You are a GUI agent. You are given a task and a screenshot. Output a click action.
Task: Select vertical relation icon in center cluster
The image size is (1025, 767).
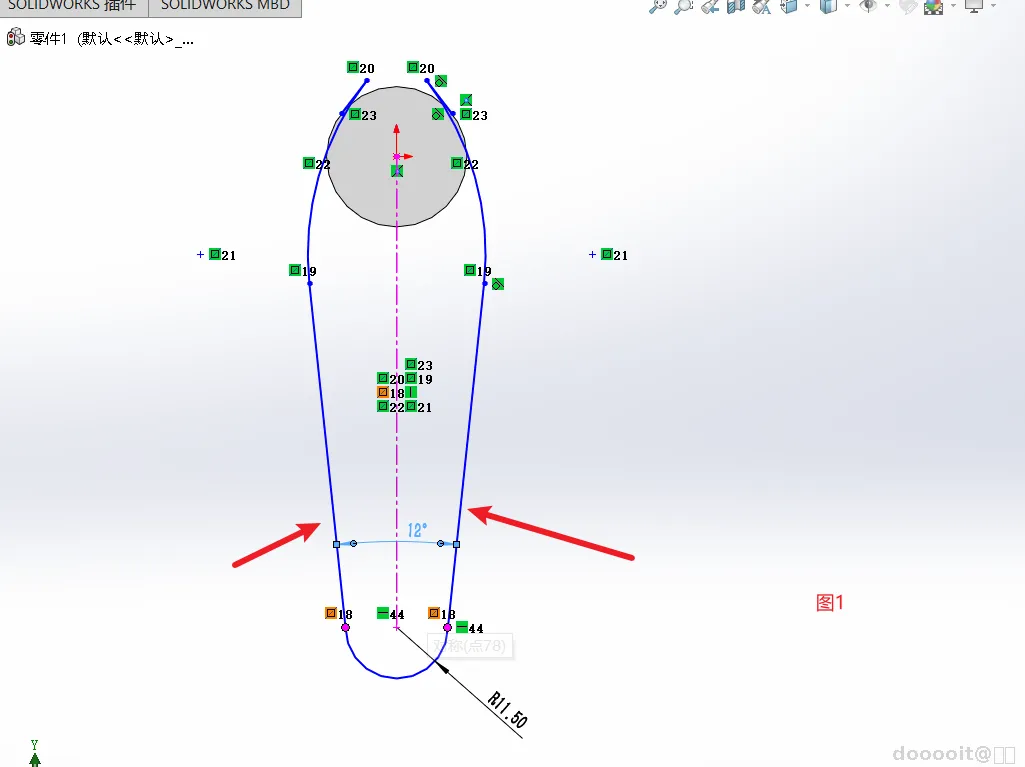pyautogui.click(x=411, y=392)
